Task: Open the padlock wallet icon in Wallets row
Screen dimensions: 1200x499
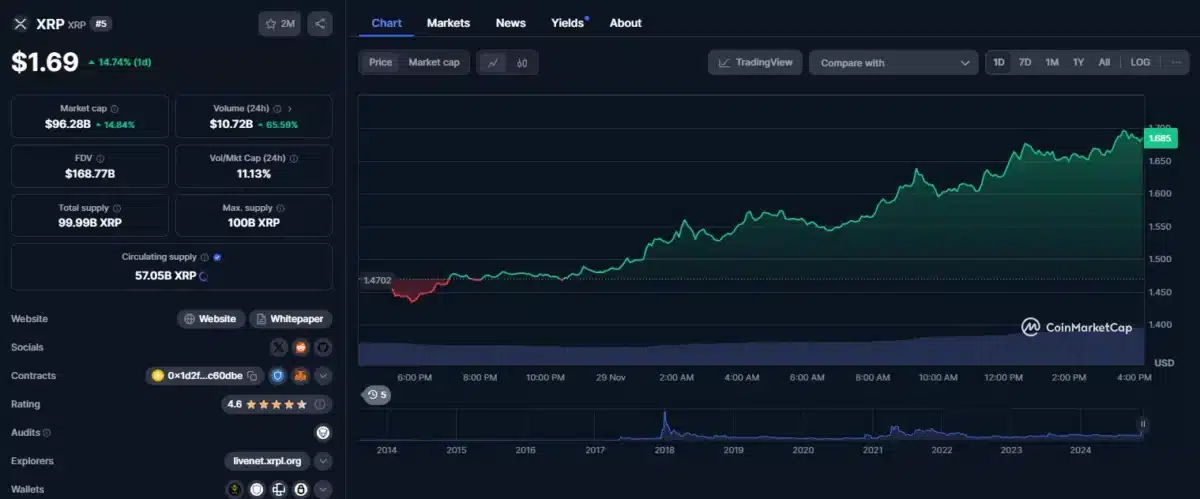Action: click(x=300, y=490)
